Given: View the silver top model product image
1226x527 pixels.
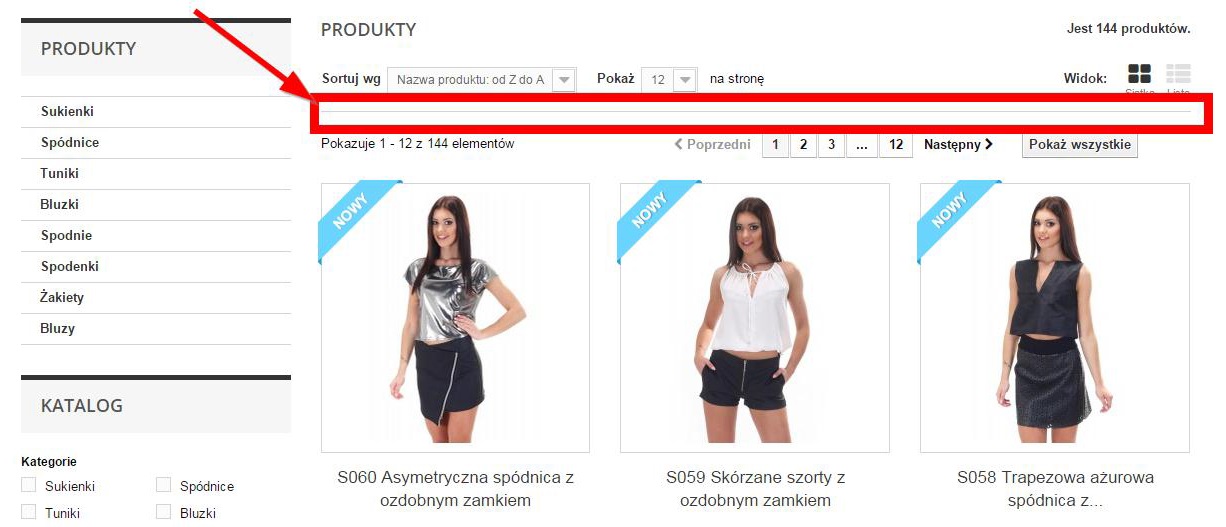Looking at the screenshot, I should pos(455,318).
